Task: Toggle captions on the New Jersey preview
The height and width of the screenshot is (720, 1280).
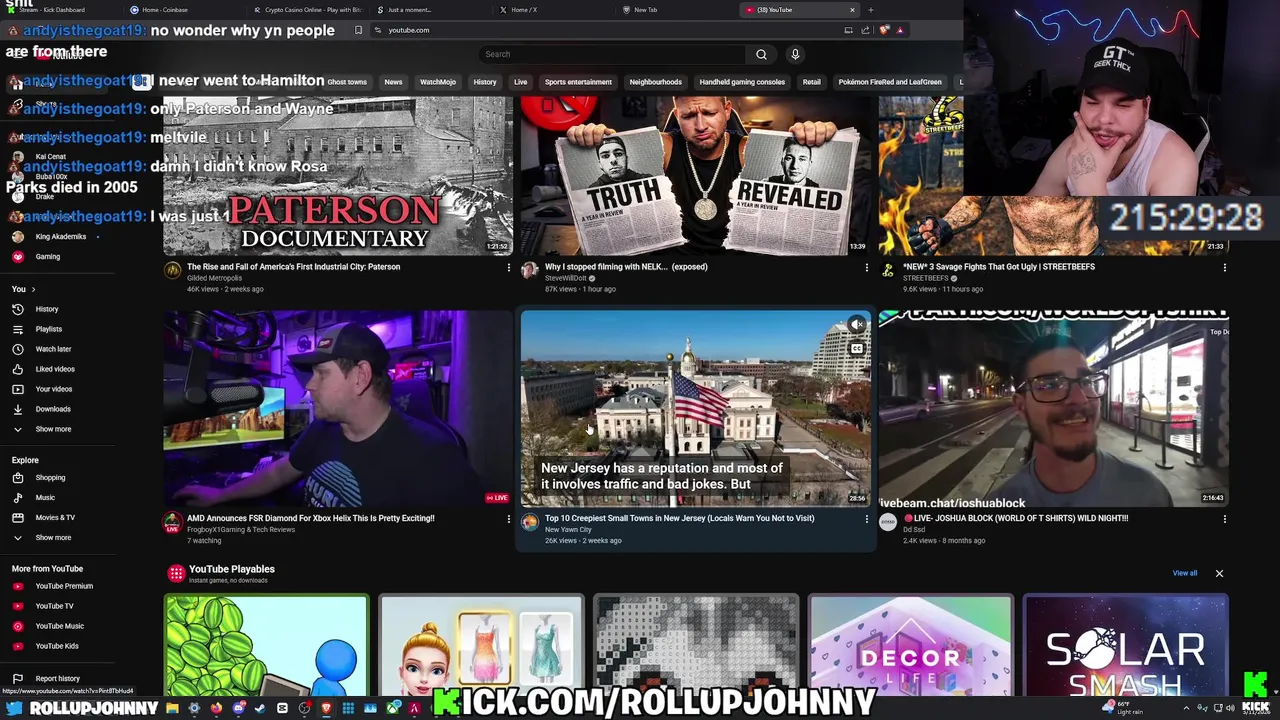Action: [x=856, y=348]
